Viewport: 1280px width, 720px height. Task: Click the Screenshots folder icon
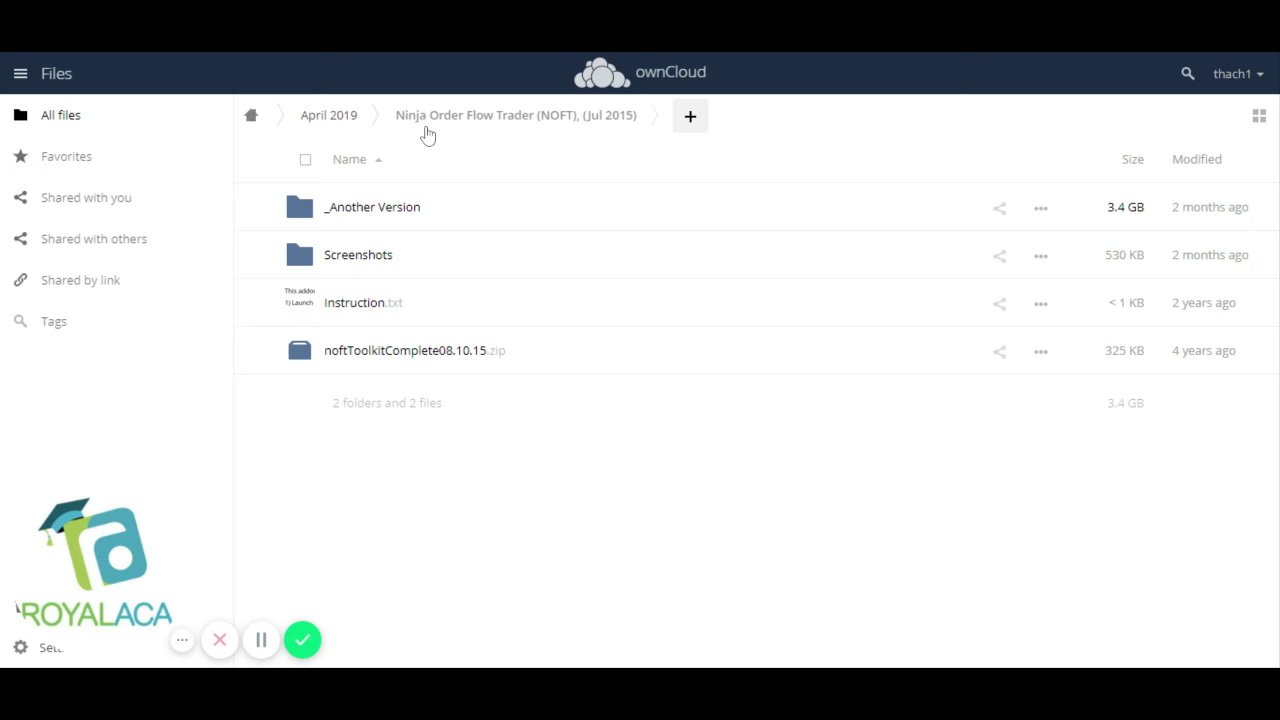pos(299,255)
